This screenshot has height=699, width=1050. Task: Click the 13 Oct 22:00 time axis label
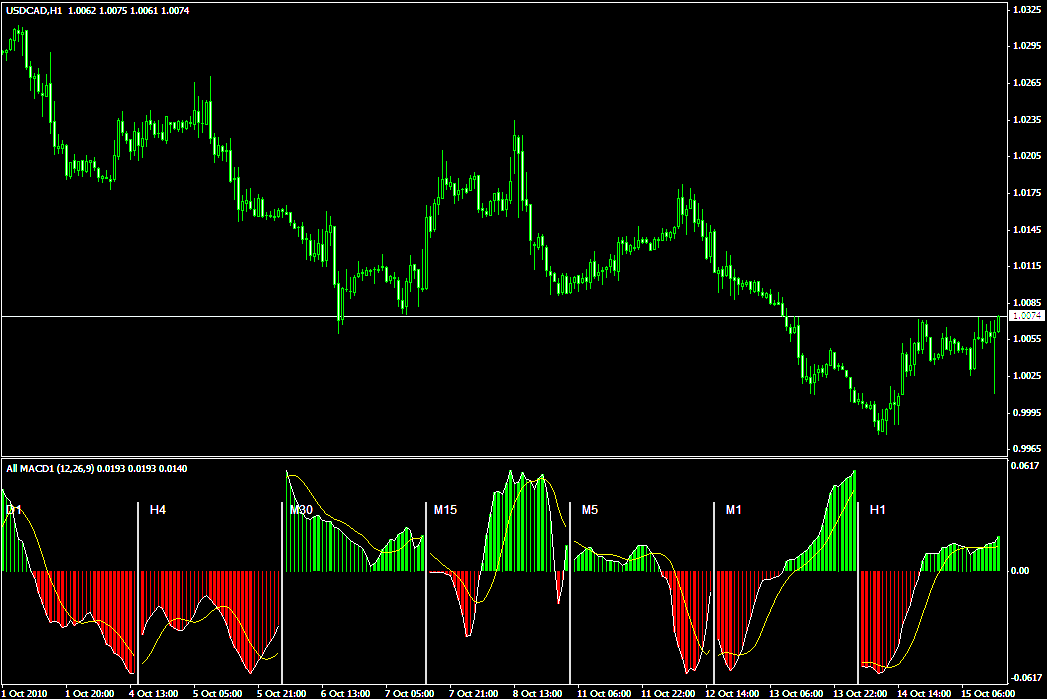click(x=860, y=694)
